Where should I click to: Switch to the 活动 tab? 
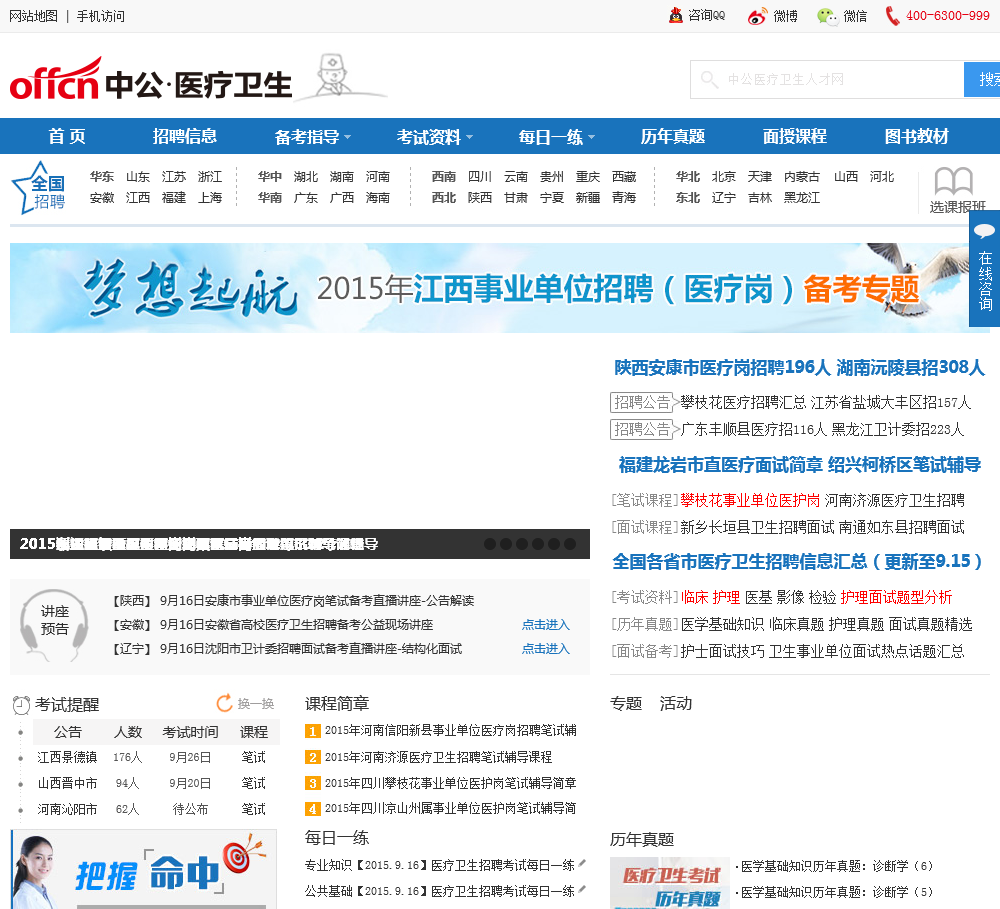pos(675,704)
